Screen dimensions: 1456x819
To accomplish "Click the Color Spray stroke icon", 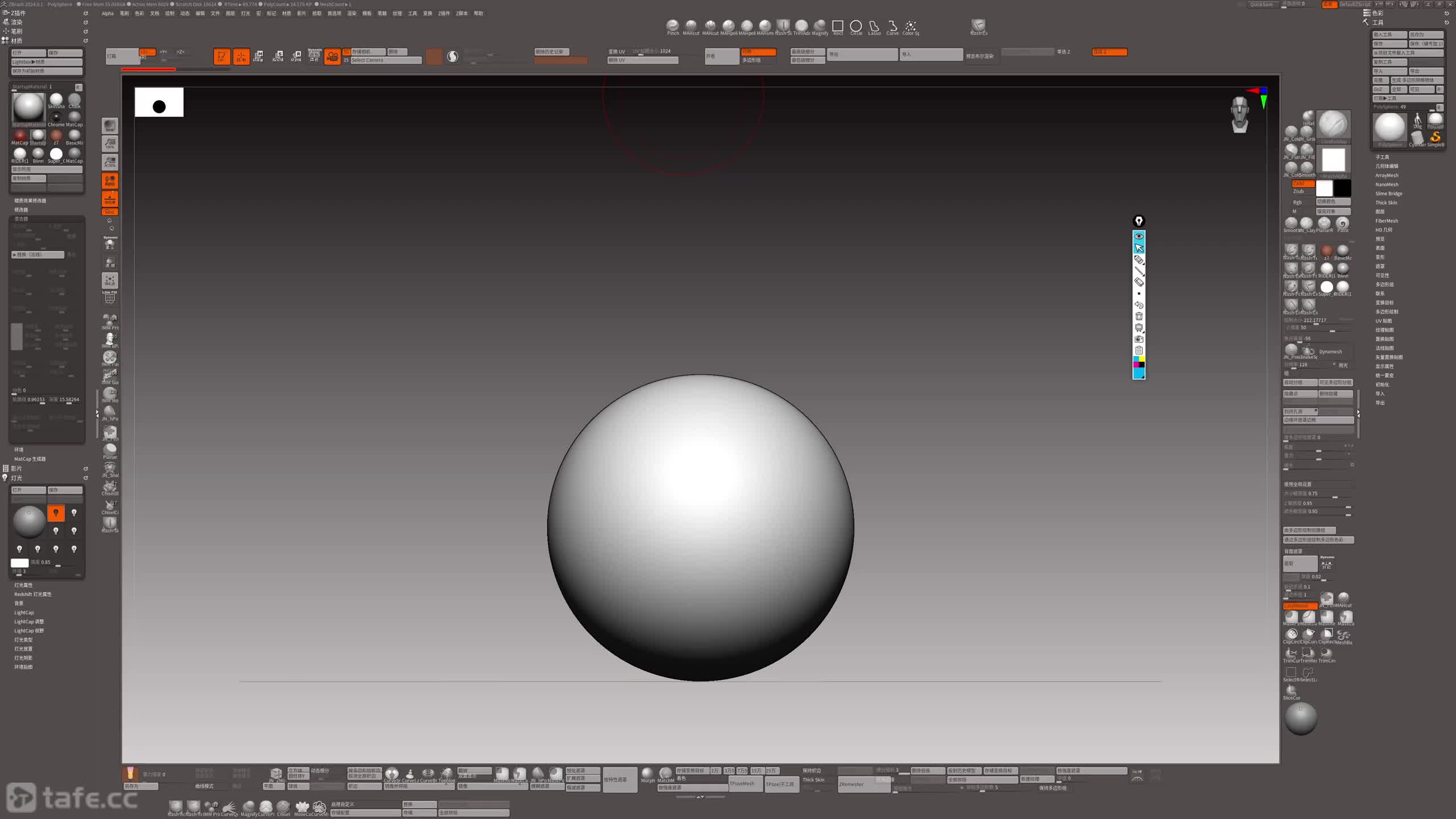I will pyautogui.click(x=911, y=26).
